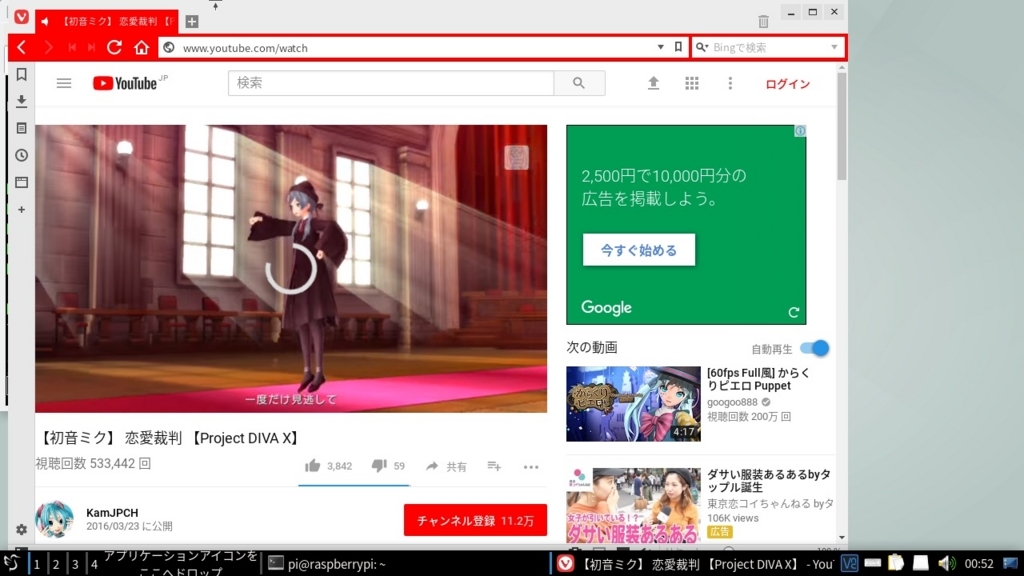Click the URL address field

click(418, 48)
